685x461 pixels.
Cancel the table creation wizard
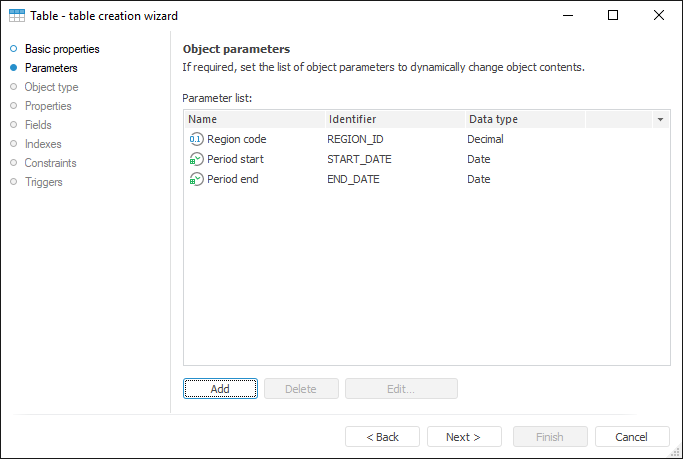click(632, 437)
